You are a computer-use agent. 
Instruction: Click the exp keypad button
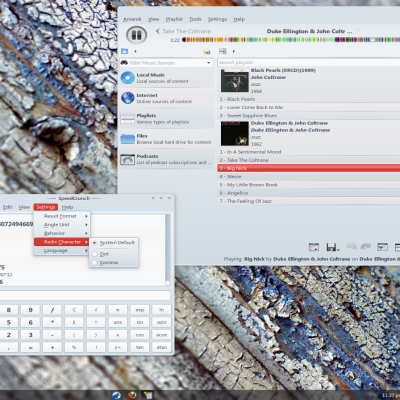tap(140, 310)
